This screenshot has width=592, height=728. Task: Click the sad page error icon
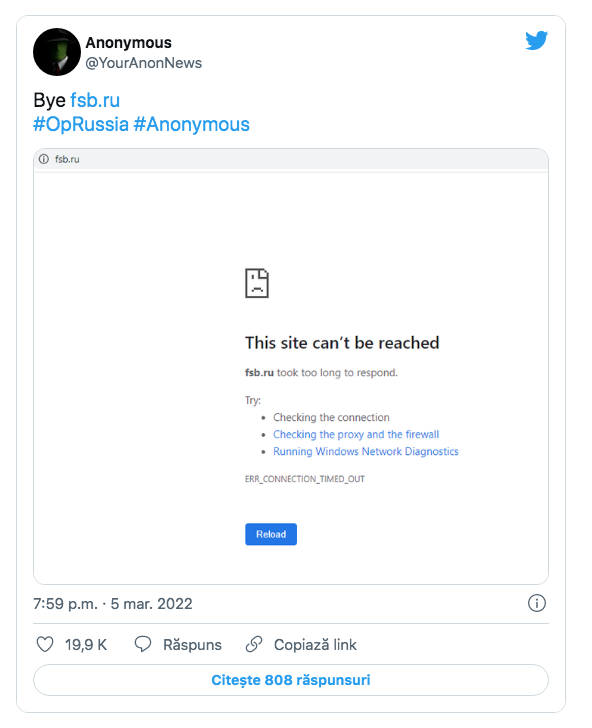pyautogui.click(x=257, y=283)
